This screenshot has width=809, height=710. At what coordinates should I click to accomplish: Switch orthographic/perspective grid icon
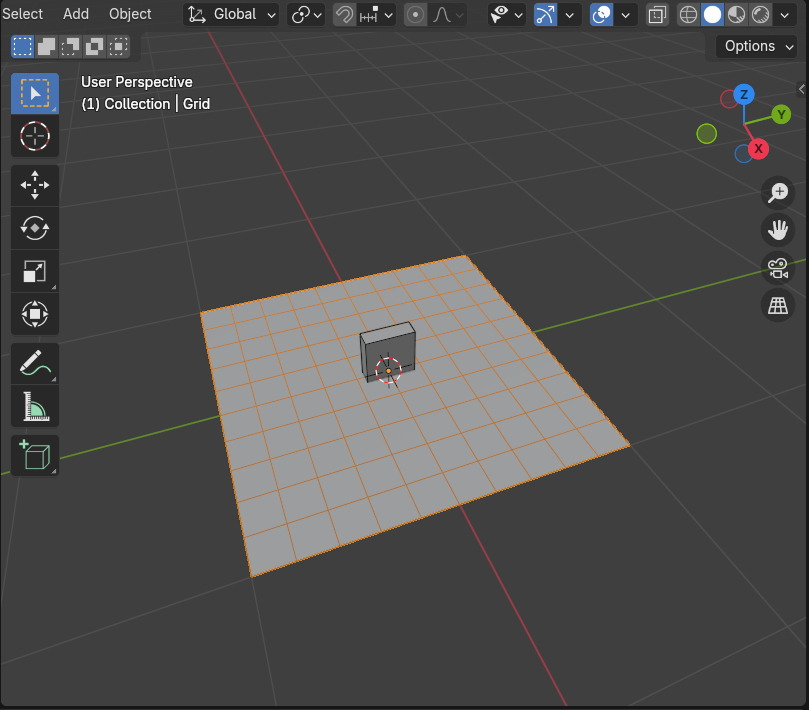778,305
